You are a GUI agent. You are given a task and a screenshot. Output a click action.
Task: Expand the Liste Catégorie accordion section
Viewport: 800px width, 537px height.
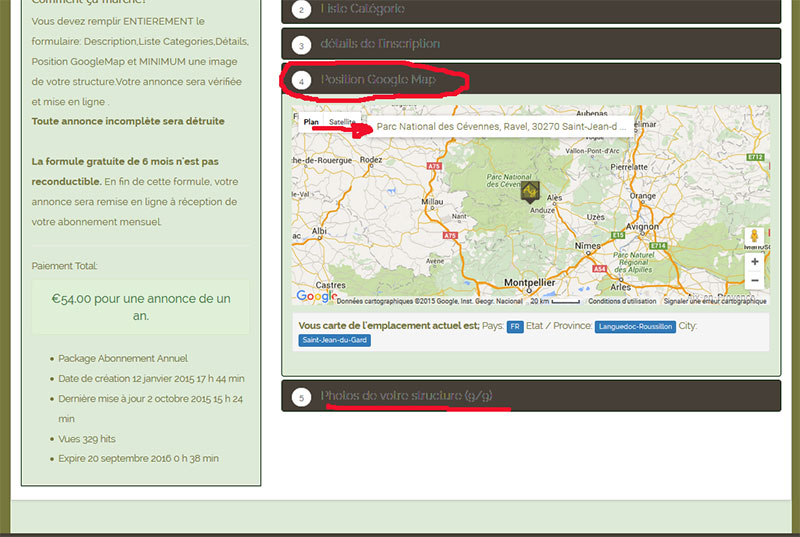click(531, 9)
